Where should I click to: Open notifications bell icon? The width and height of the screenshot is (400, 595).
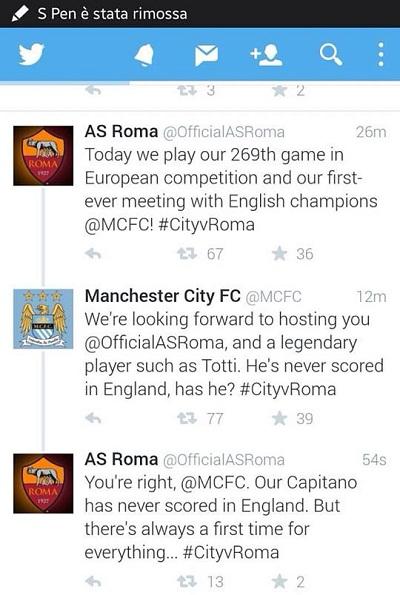pos(144,55)
